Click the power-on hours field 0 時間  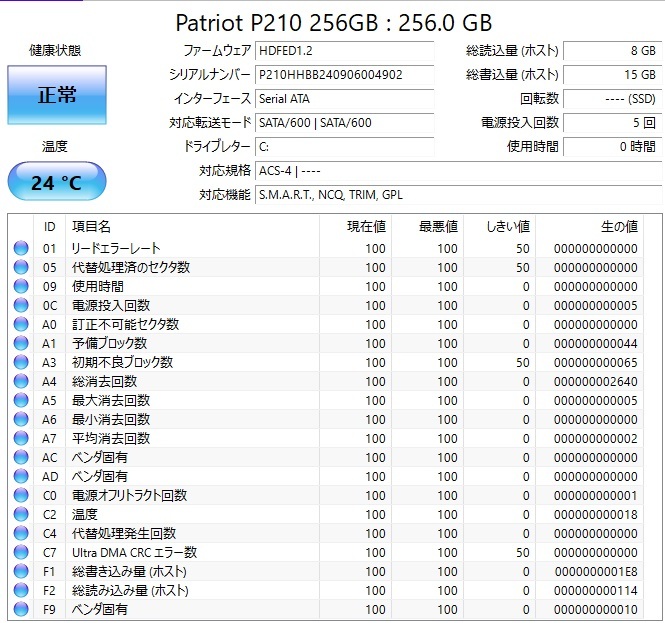coord(612,147)
